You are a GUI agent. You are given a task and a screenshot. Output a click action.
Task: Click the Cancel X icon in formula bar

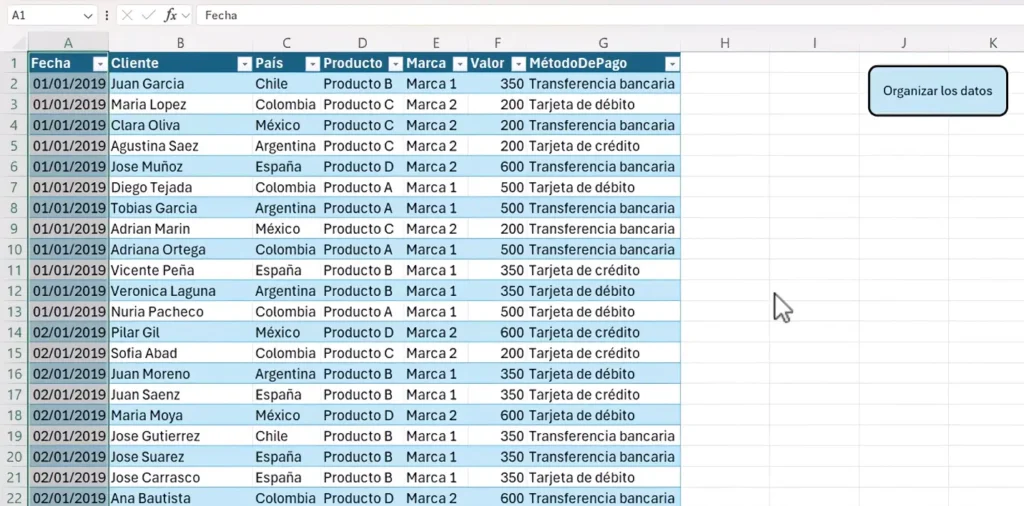(127, 16)
